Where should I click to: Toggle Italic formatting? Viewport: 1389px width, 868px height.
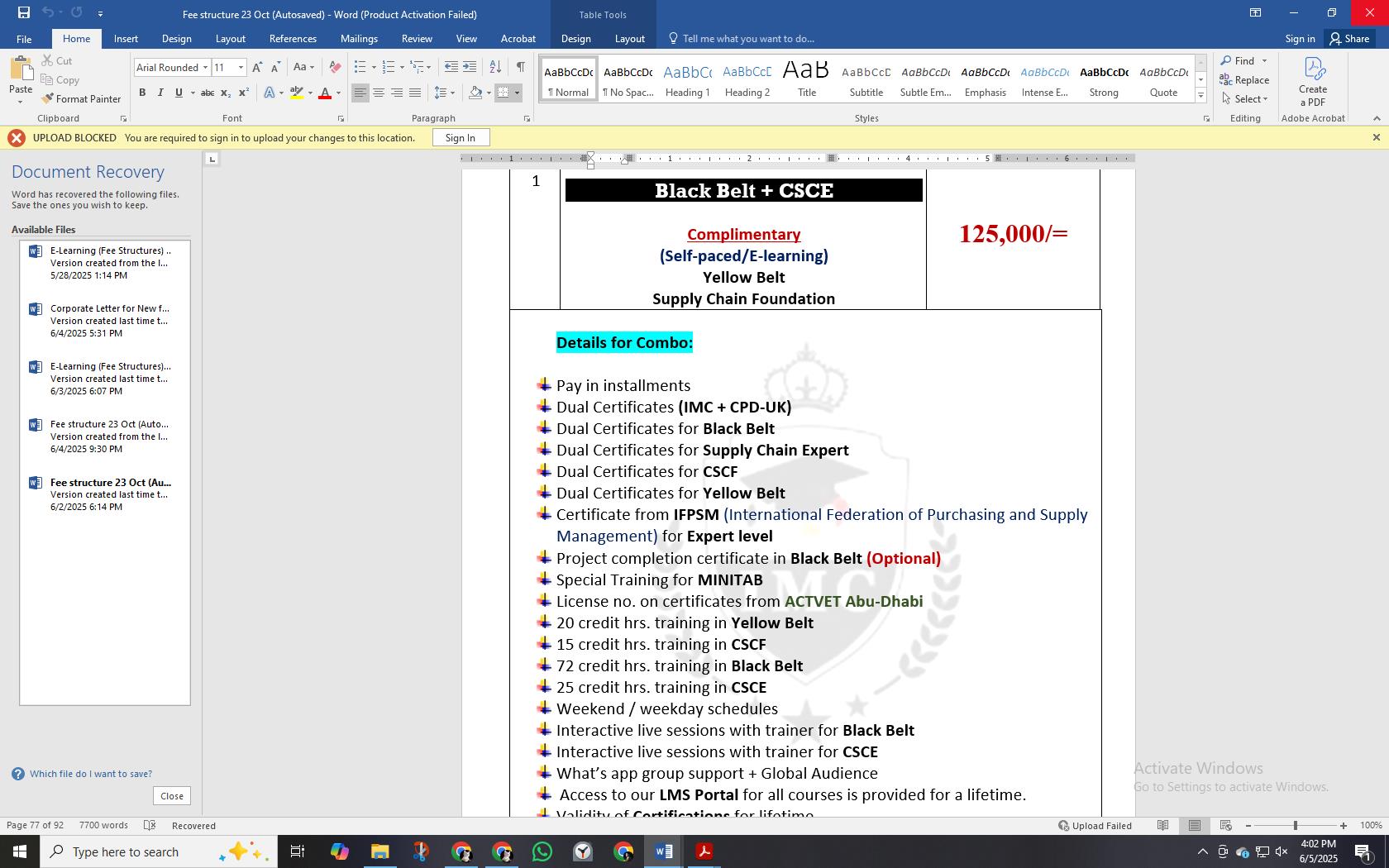[x=160, y=93]
